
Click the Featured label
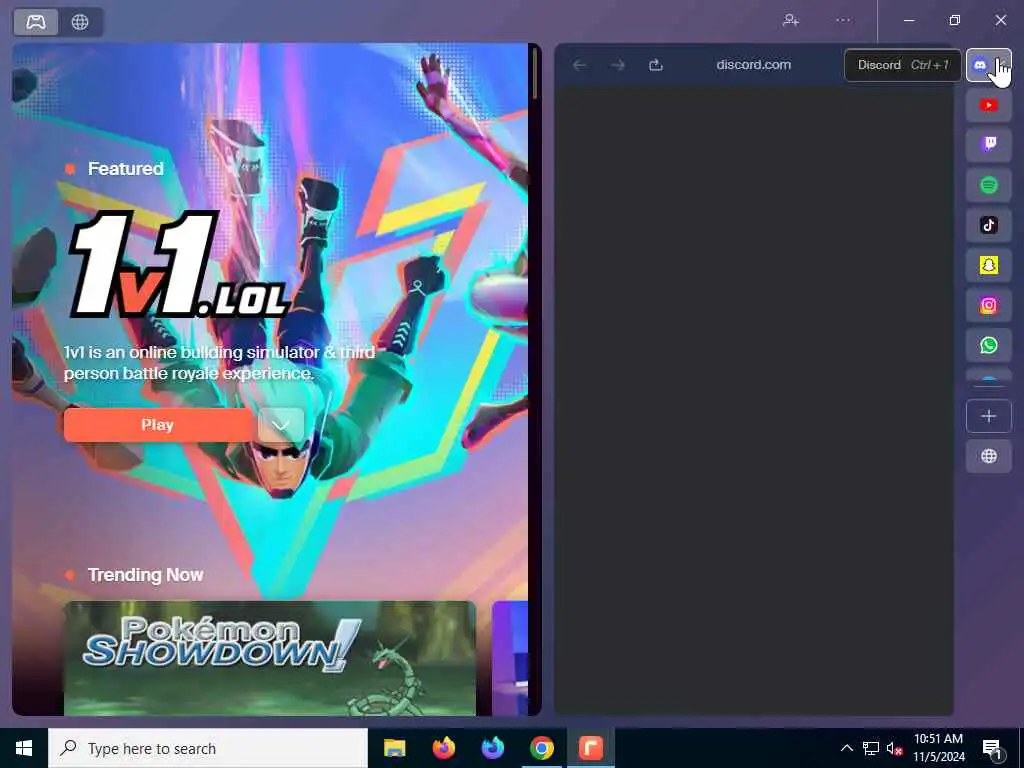pos(125,168)
